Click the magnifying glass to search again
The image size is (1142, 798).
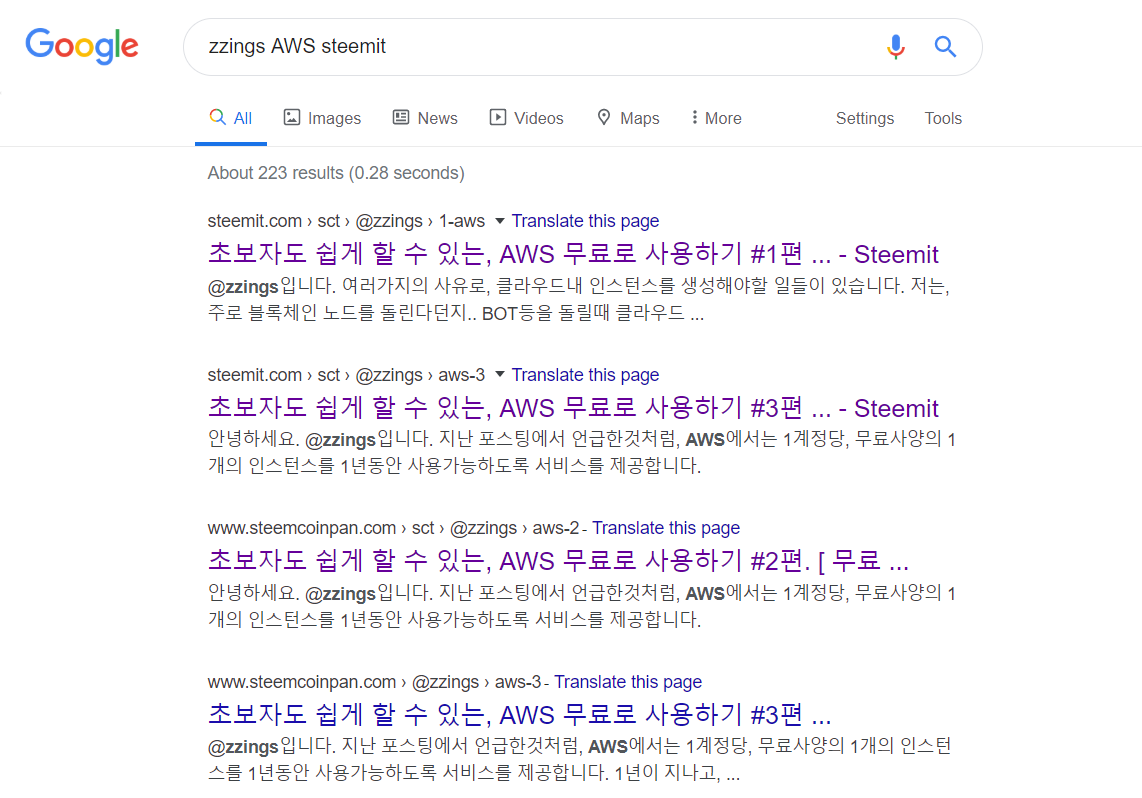944,46
